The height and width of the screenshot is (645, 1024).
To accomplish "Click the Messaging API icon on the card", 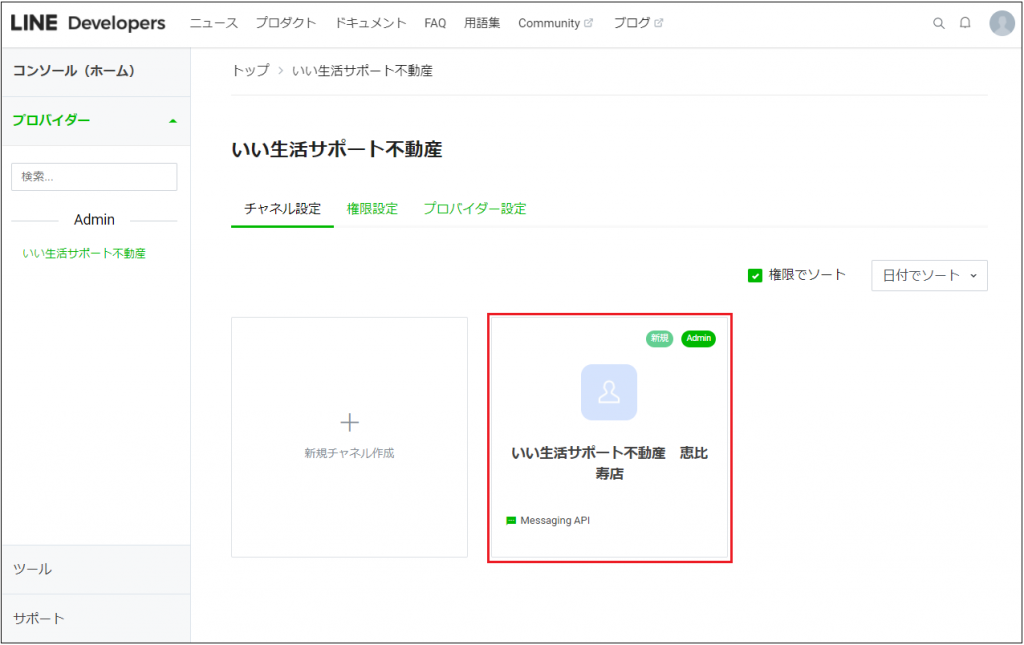I will [511, 520].
